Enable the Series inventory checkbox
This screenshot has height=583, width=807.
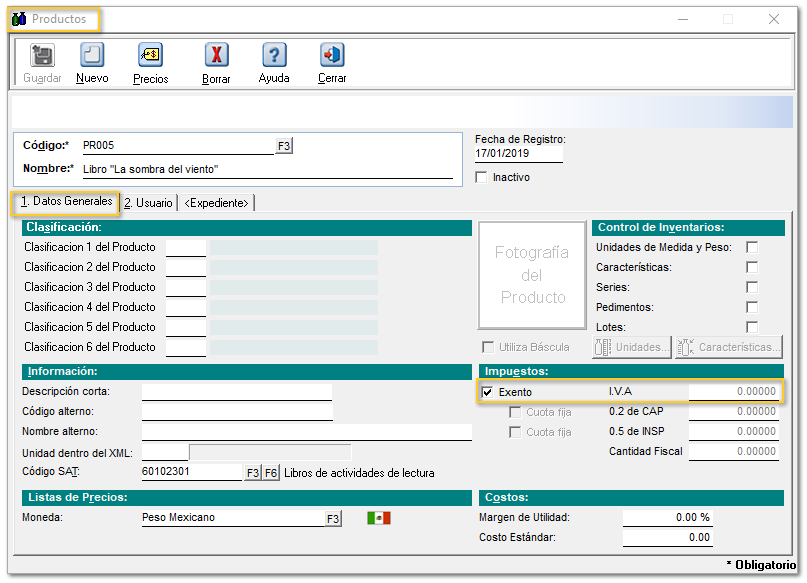(752, 287)
